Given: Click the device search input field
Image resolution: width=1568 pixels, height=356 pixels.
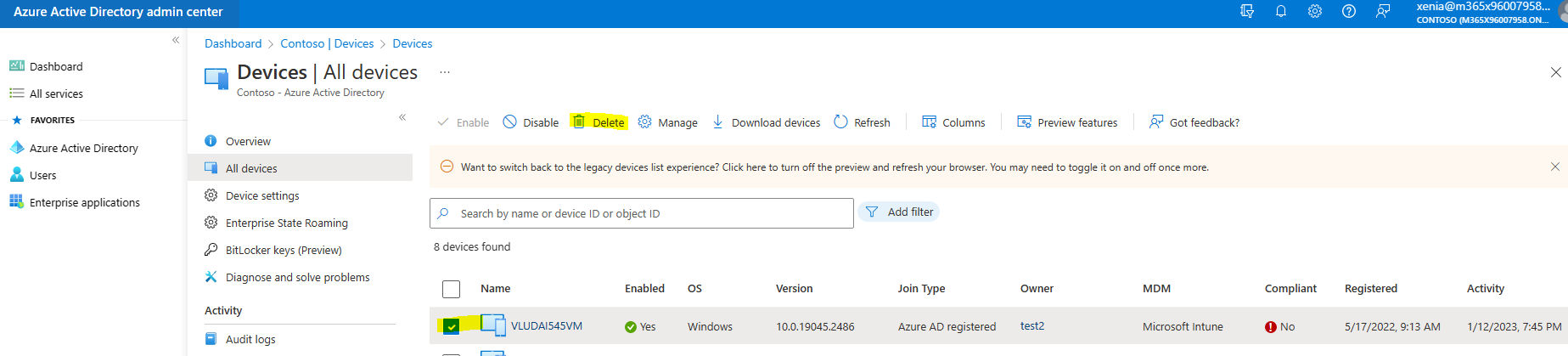Looking at the screenshot, I should pos(641,213).
